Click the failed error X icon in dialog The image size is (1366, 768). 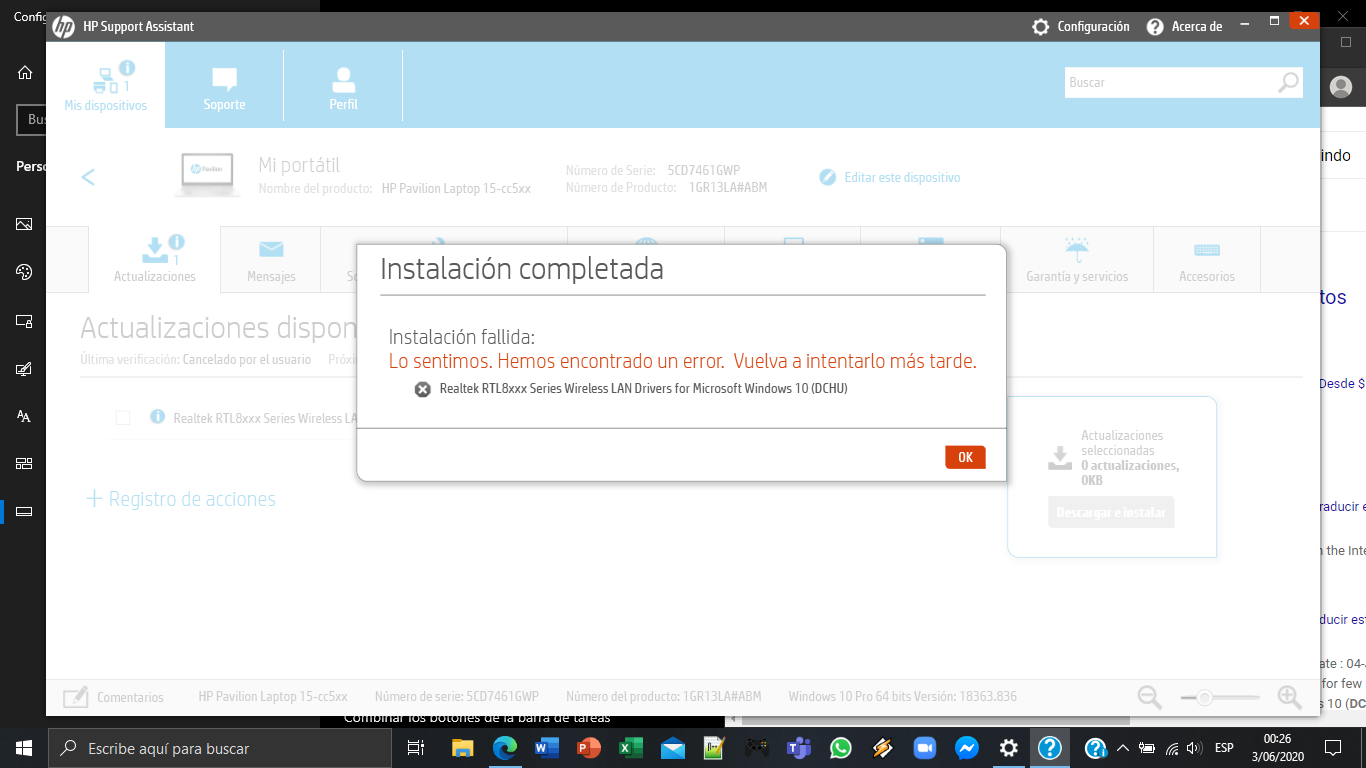coord(423,389)
